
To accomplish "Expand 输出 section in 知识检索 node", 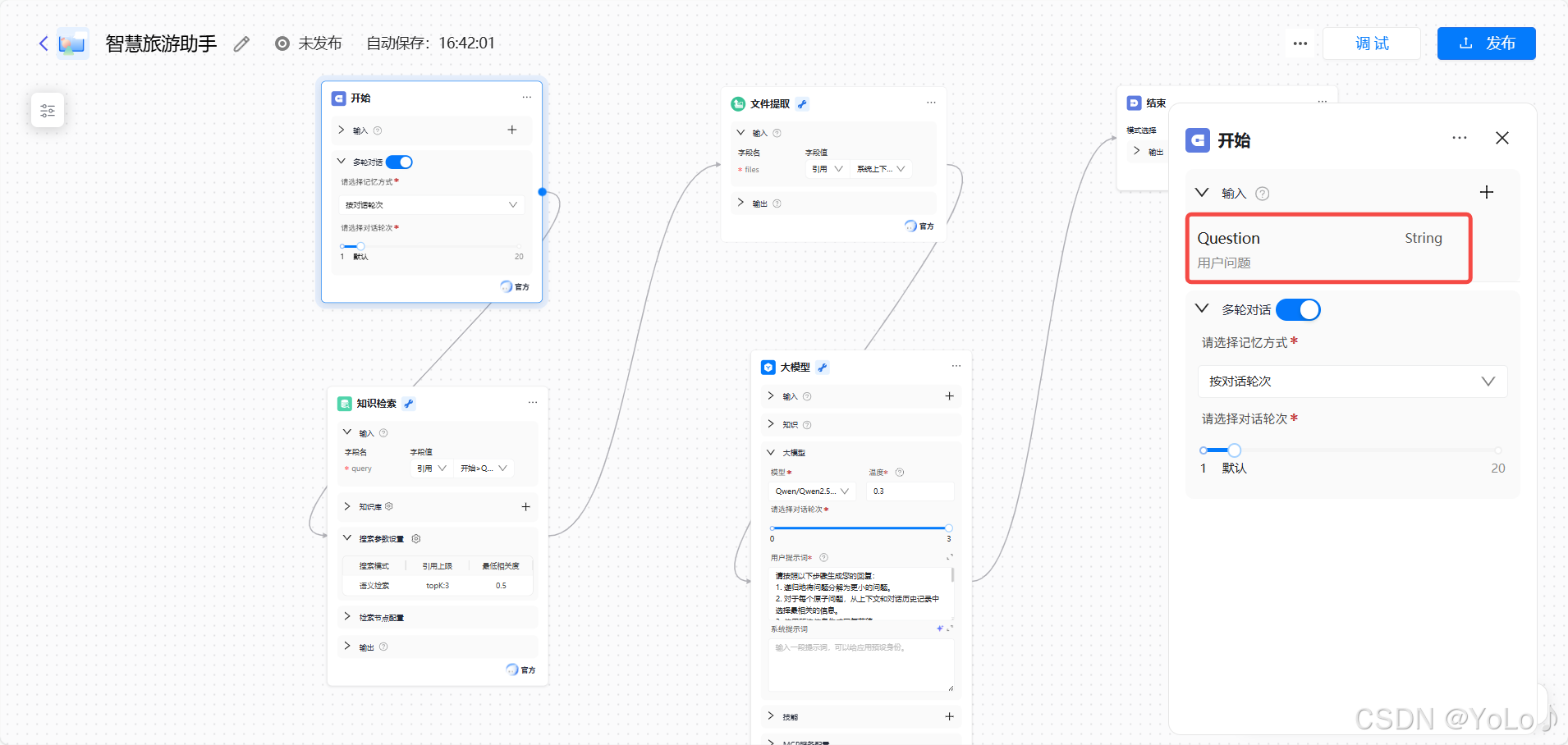I will click(x=347, y=647).
